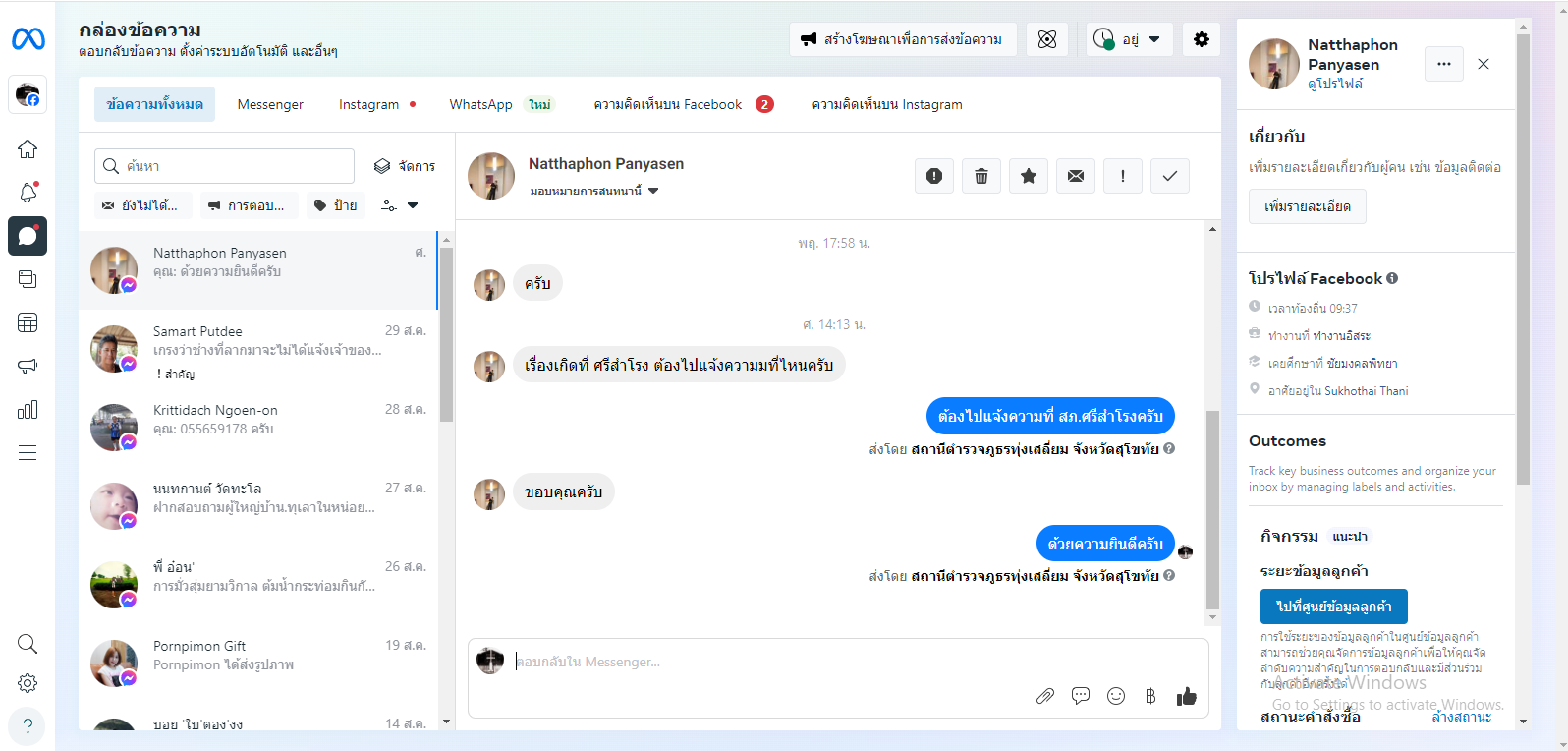This screenshot has width=1568, height=751.
Task: Open the filter options dropdown
Action: 400,205
